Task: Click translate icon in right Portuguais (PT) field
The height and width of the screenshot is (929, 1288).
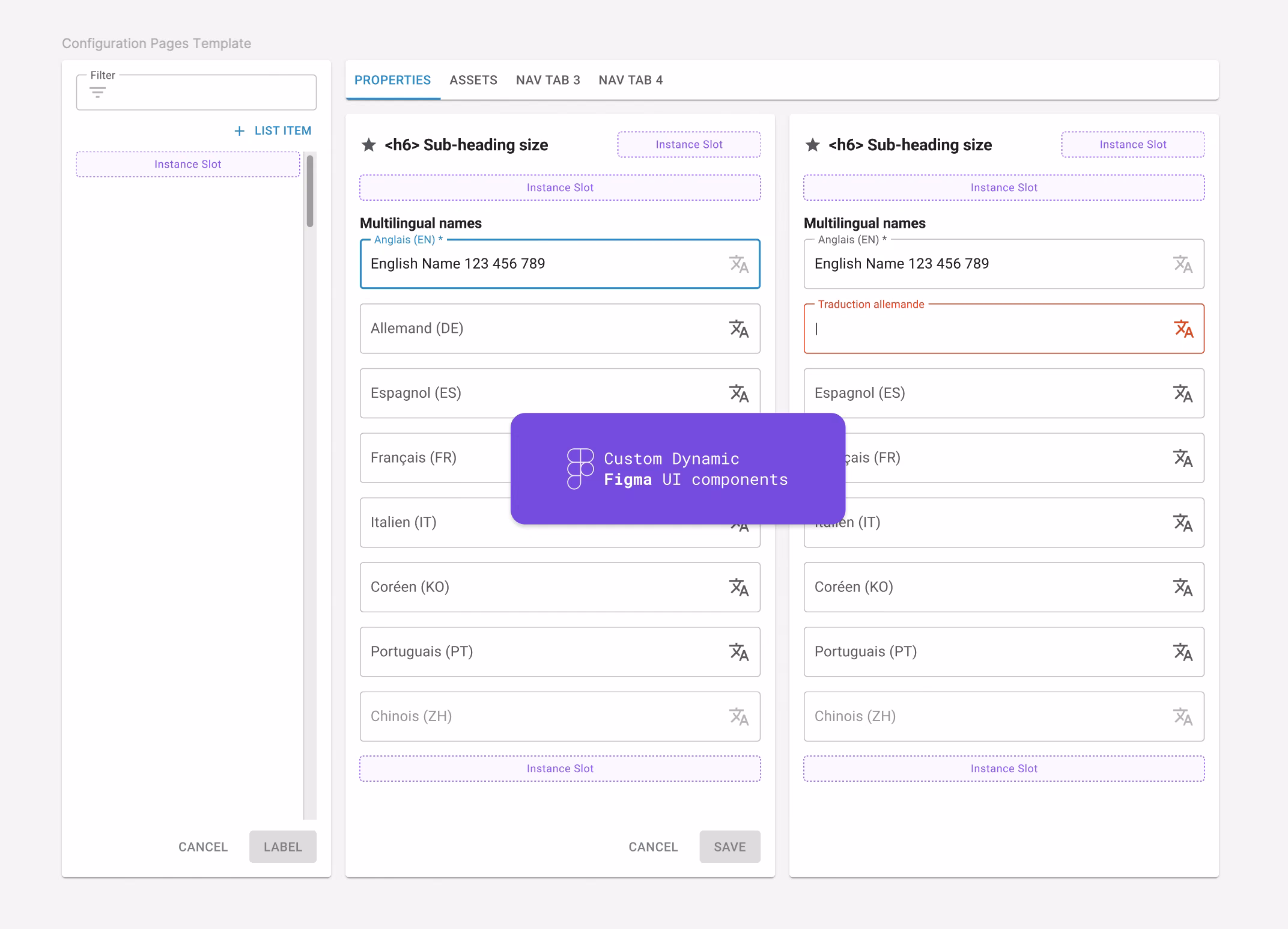Action: tap(1183, 652)
